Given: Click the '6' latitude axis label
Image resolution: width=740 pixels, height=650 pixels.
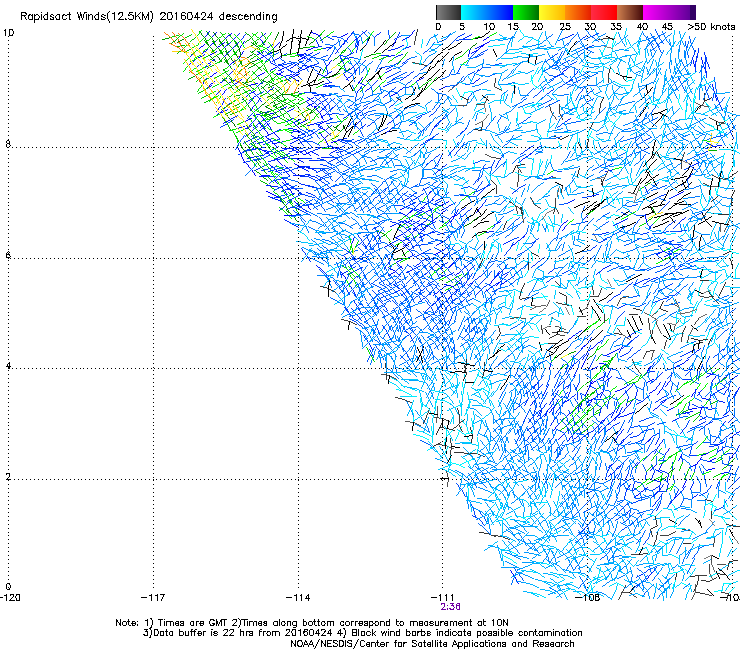Looking at the screenshot, I should coord(8,255).
